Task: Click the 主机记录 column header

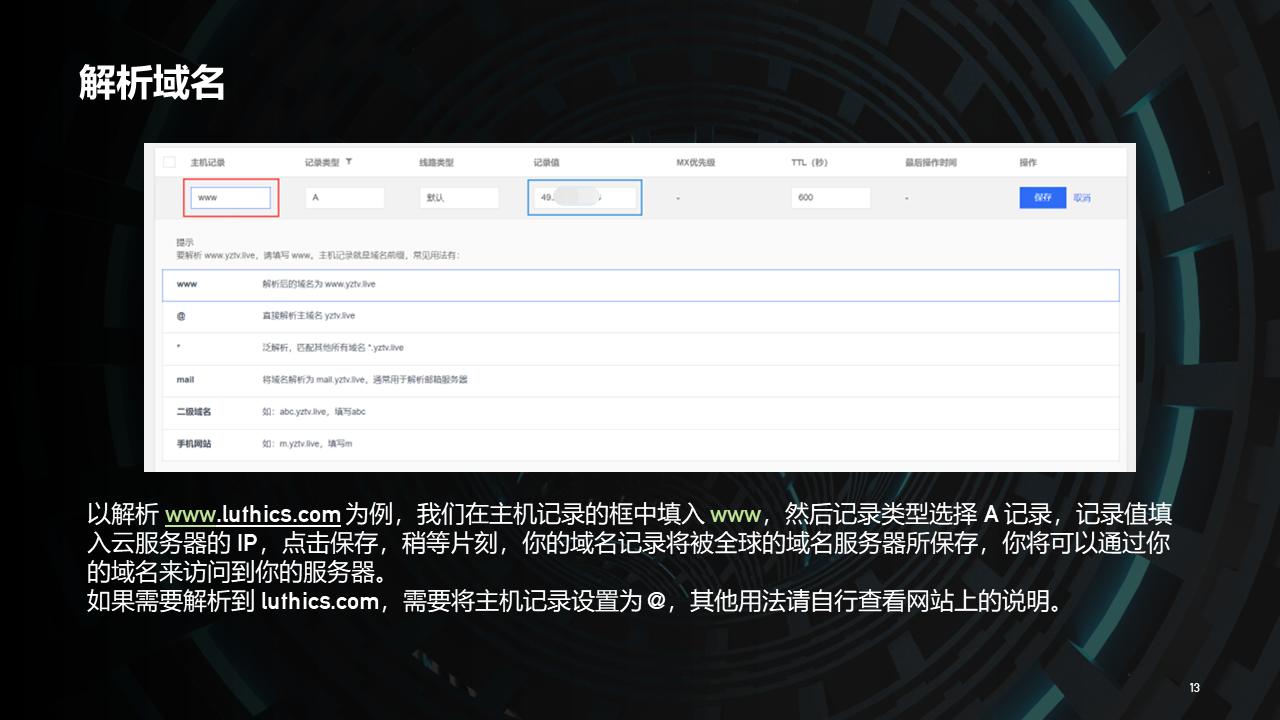Action: point(208,162)
